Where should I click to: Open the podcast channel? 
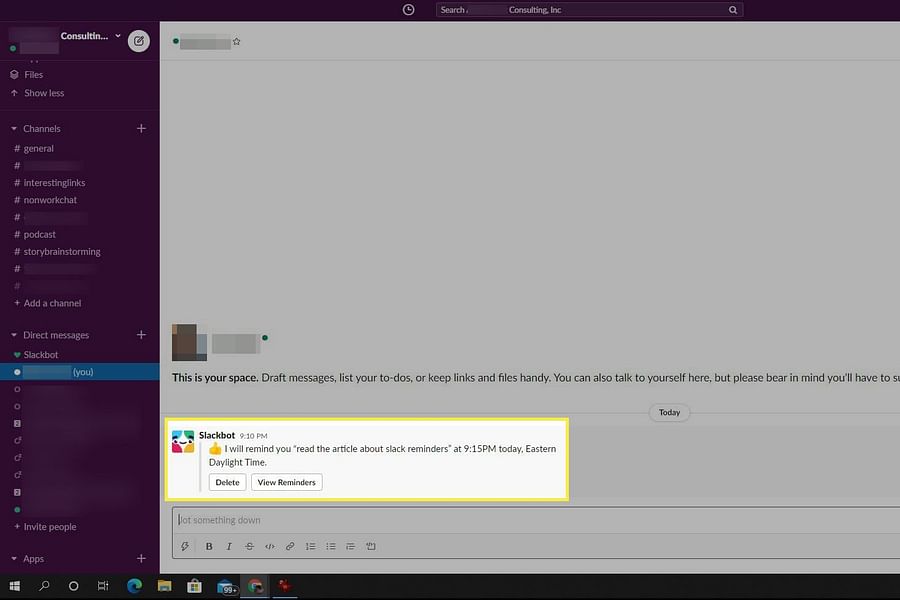pyautogui.click(x=39, y=235)
